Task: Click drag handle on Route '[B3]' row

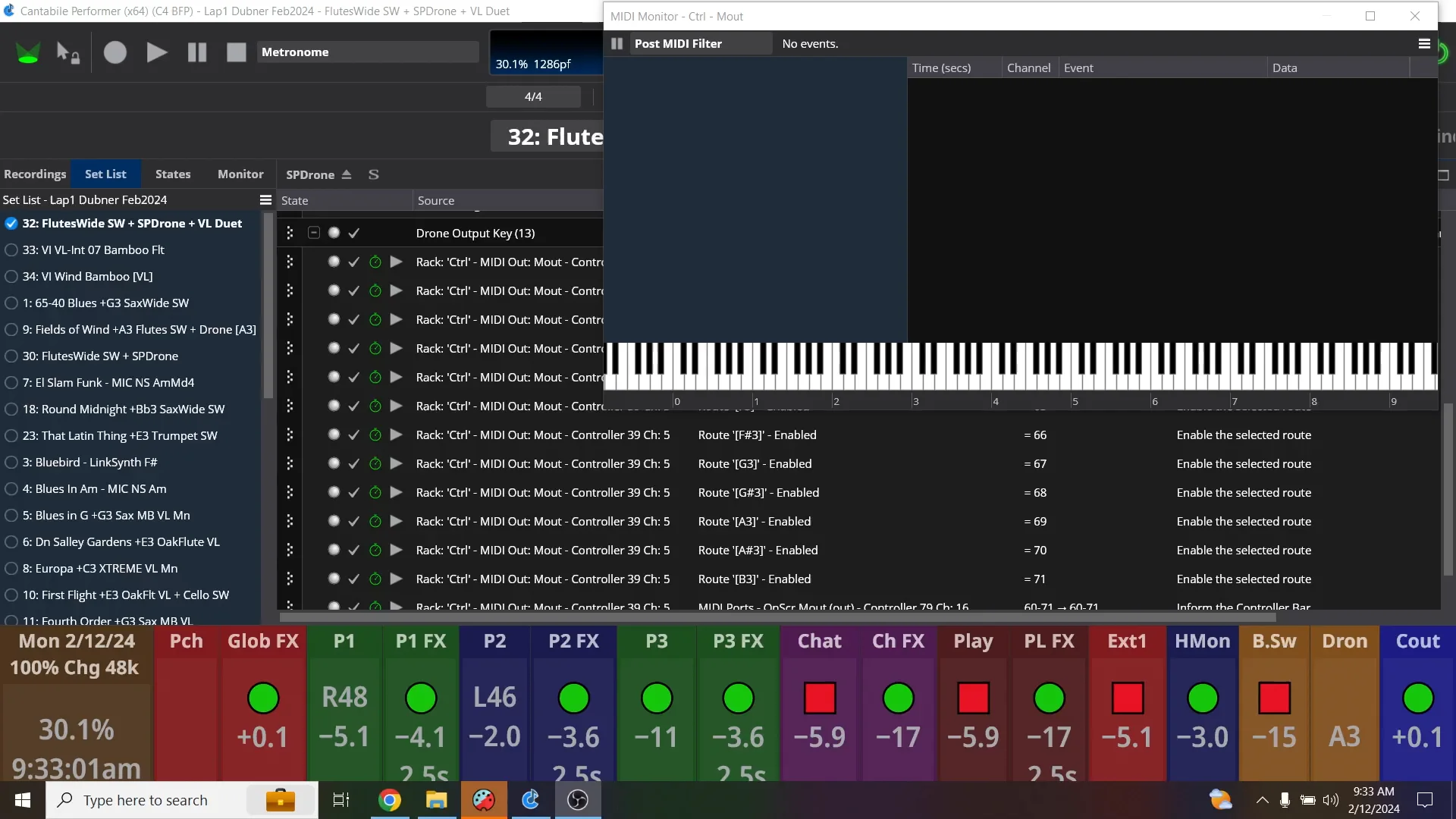Action: tap(289, 579)
